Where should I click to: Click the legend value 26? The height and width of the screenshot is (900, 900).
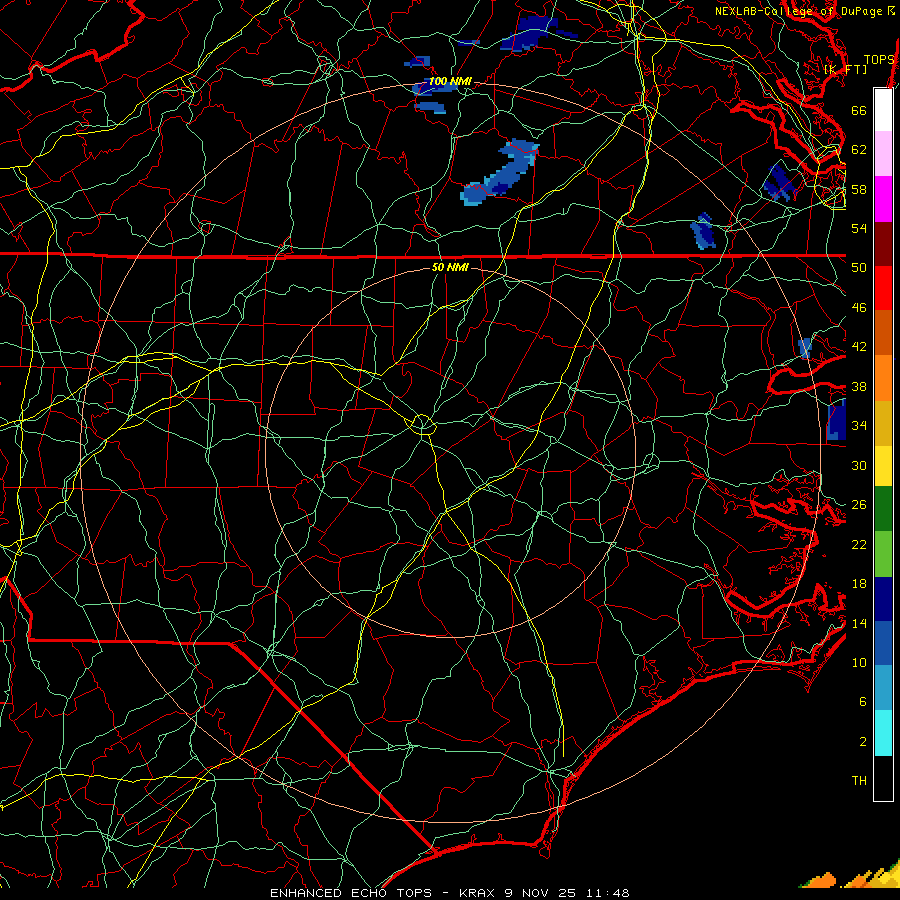[x=859, y=505]
